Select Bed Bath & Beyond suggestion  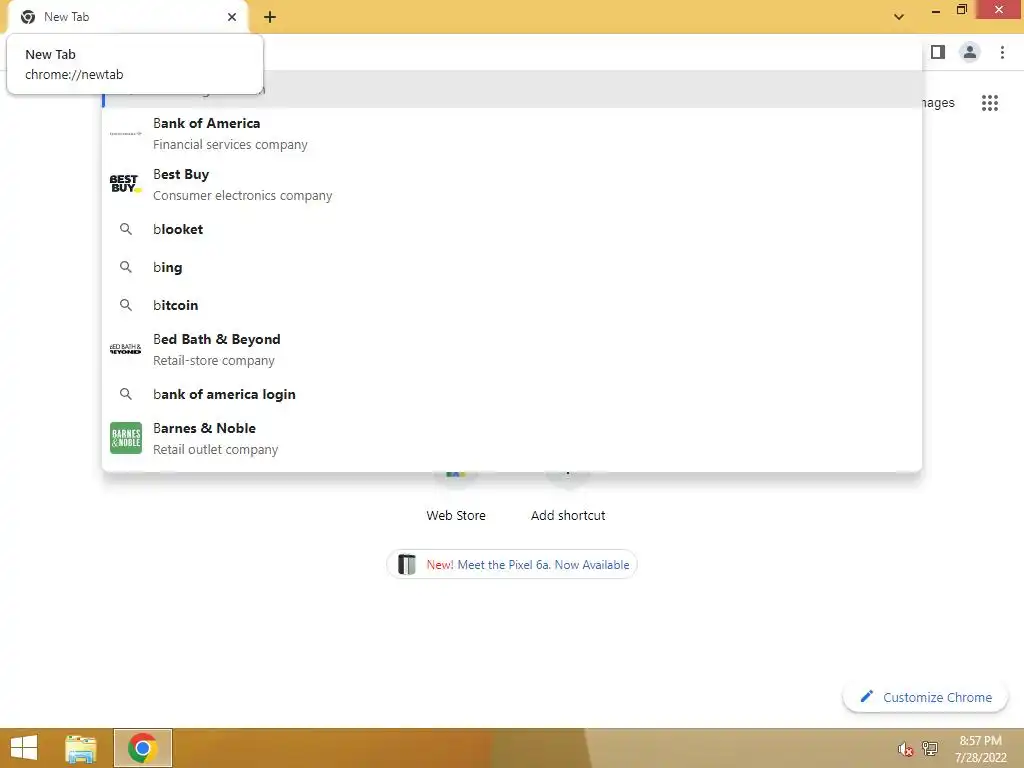(512, 349)
